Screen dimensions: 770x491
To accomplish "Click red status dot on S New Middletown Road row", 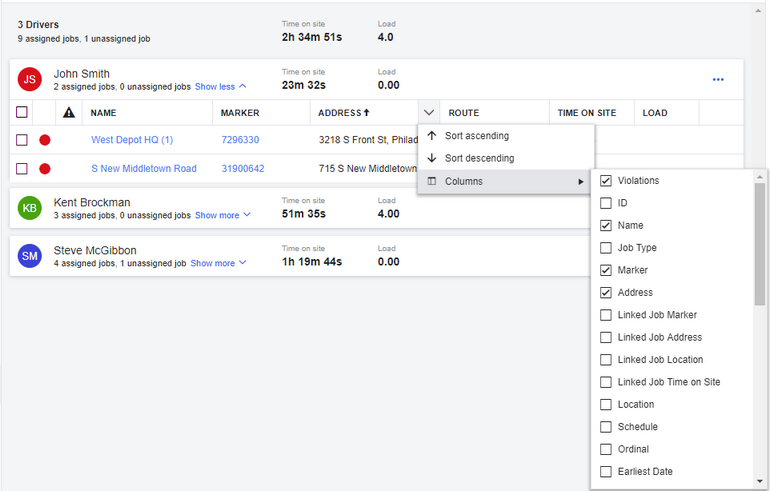I will click(45, 169).
